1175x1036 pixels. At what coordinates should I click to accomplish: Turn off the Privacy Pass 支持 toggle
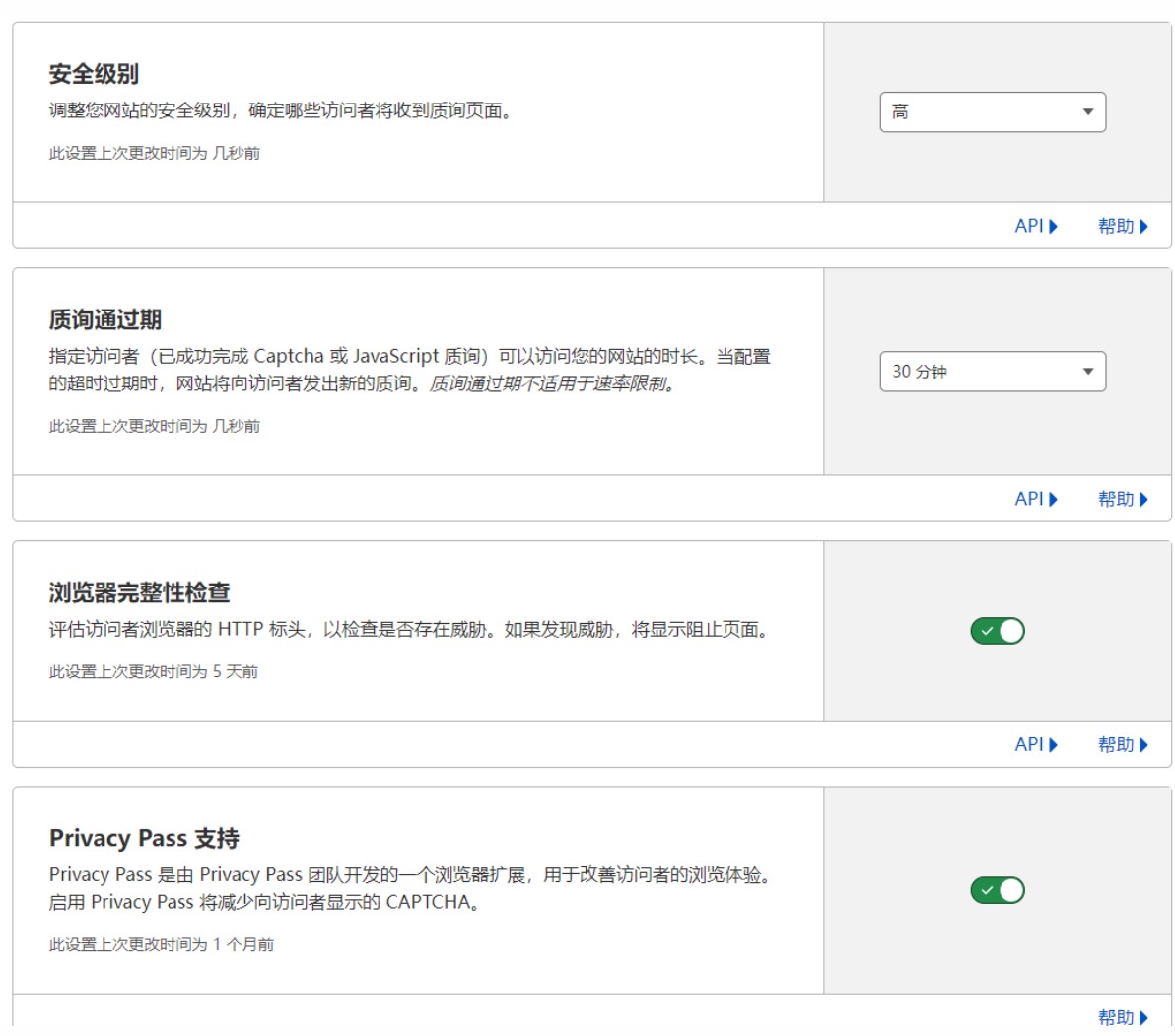998,891
